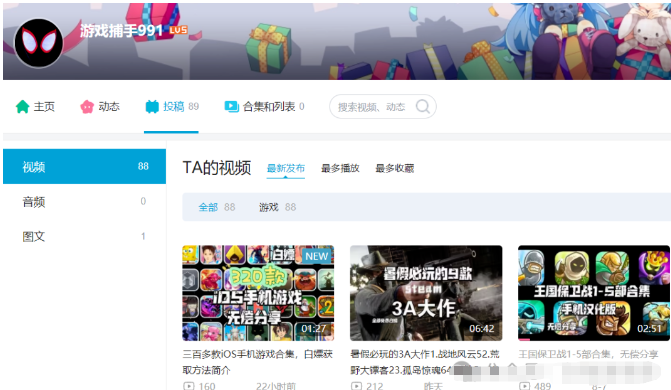
Task: Sort videos by 最多收藏
Action: coord(395,168)
